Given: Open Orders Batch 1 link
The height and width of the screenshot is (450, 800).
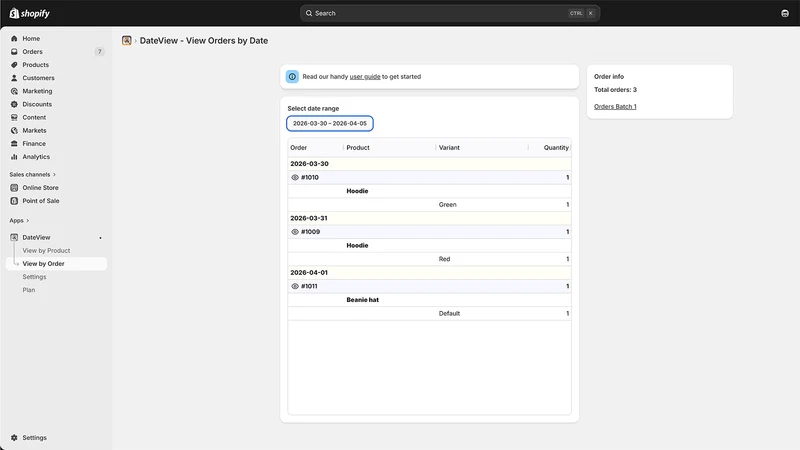Looking at the screenshot, I should point(615,107).
